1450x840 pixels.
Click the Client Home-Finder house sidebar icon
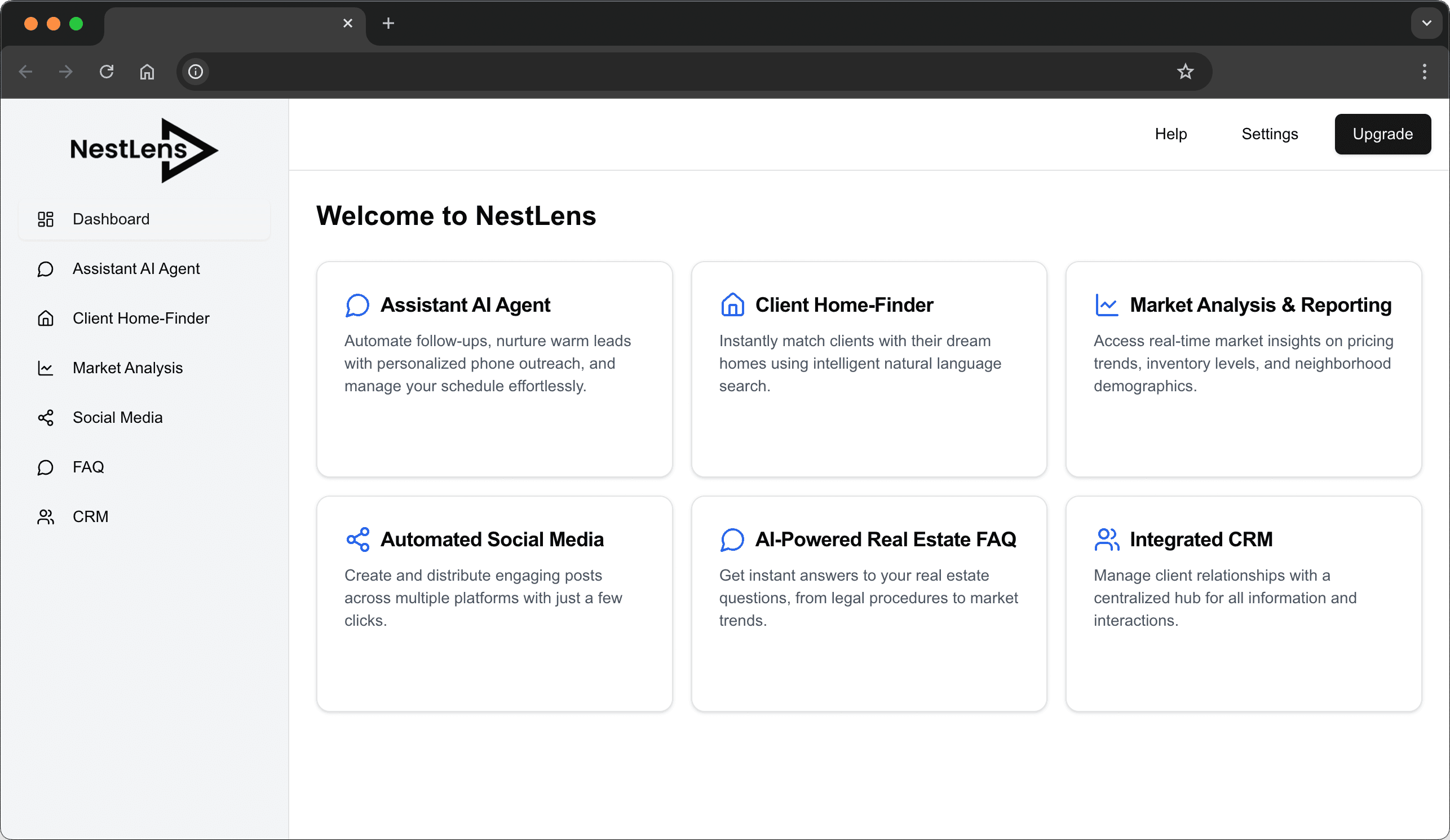click(x=46, y=318)
